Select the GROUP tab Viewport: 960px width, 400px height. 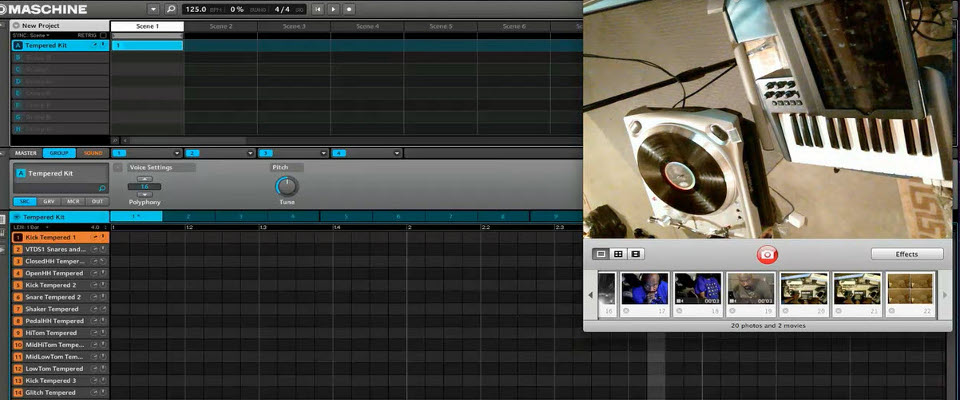59,153
